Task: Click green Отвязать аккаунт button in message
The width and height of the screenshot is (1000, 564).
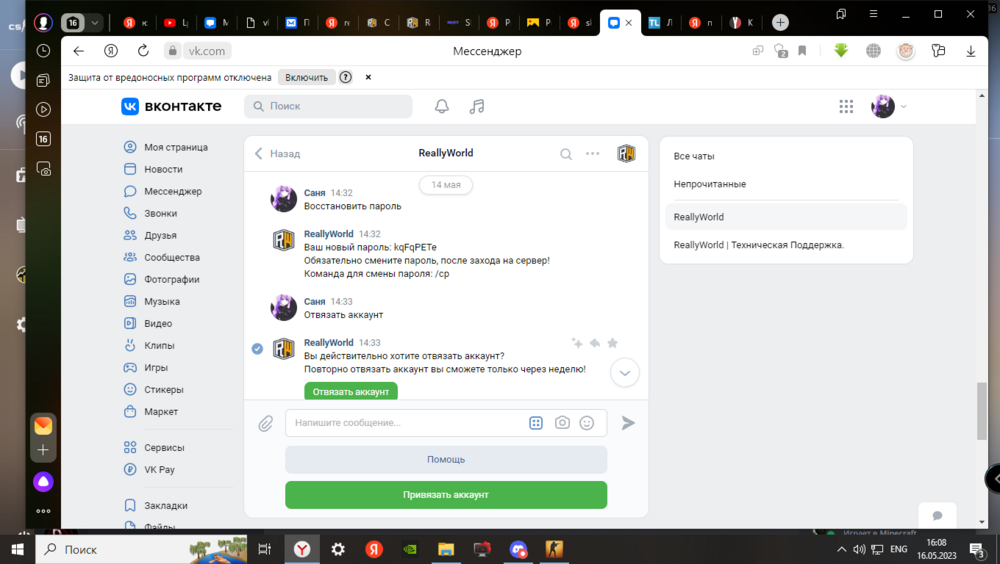Action: (351, 391)
